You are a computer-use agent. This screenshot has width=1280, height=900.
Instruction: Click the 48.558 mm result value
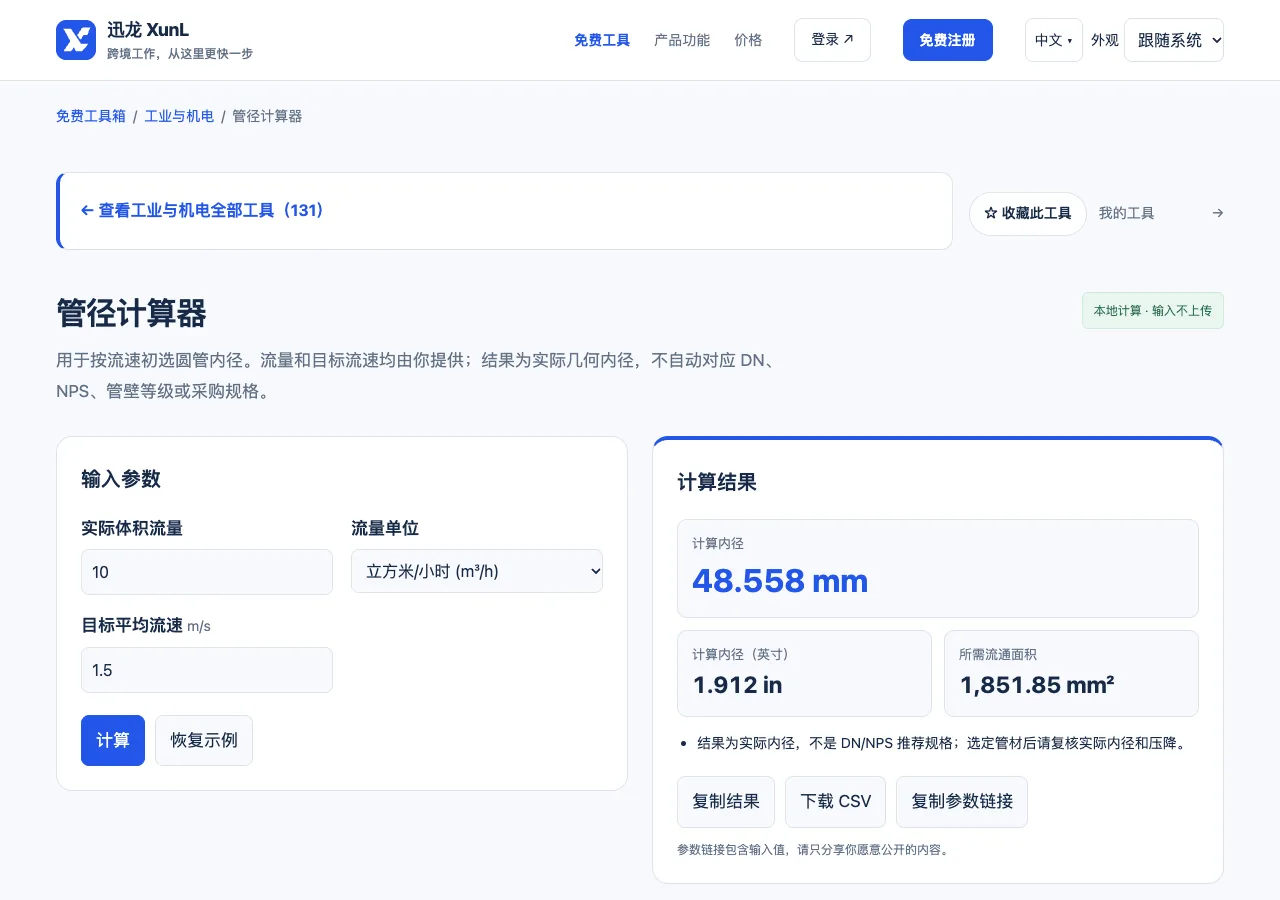(780, 581)
